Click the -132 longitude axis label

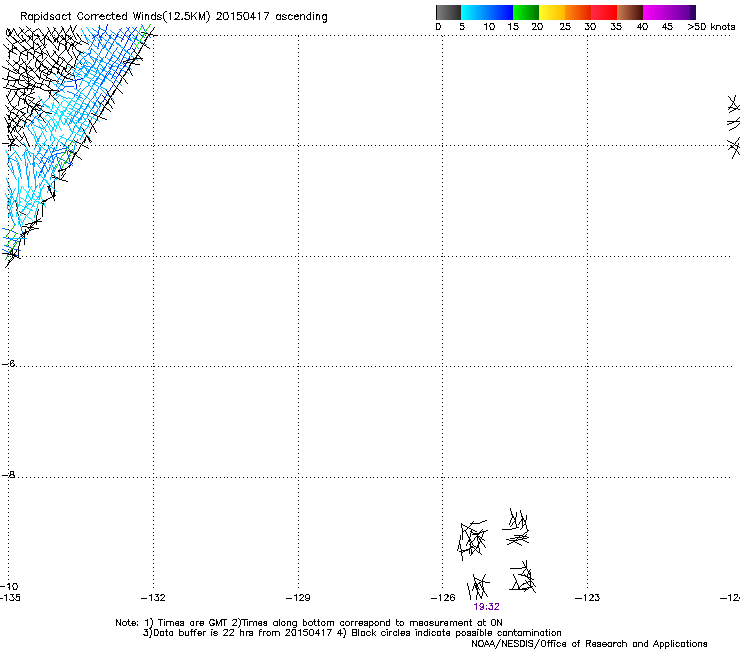[153, 598]
